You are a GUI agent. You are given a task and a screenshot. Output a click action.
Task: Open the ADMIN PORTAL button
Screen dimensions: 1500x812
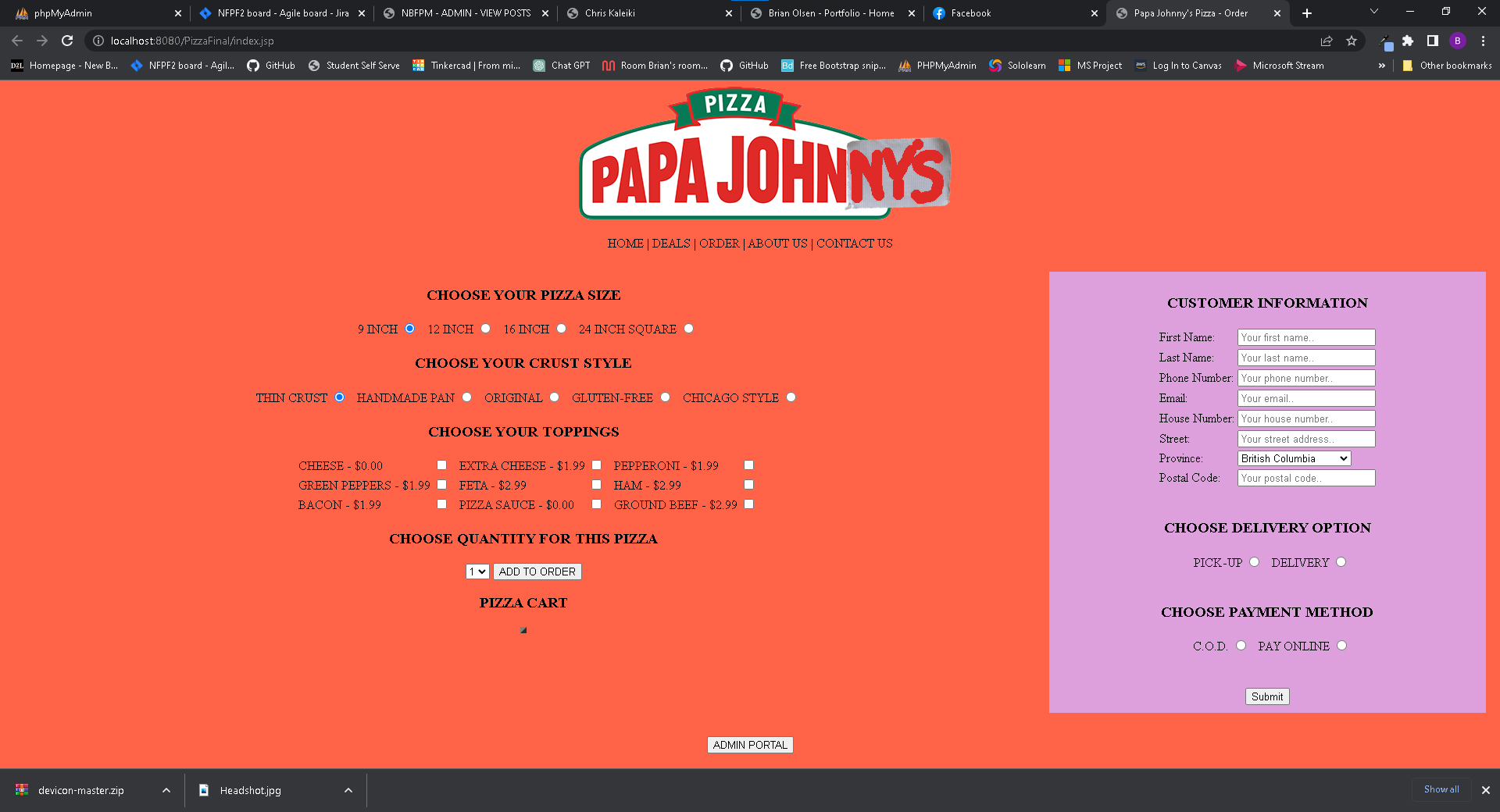(750, 745)
